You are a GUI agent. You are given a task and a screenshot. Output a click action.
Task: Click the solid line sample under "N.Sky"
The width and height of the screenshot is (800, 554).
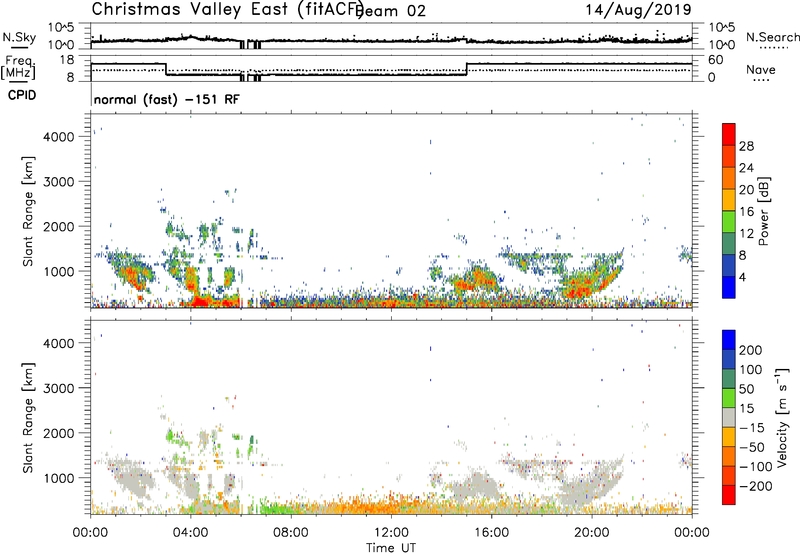coord(19,48)
